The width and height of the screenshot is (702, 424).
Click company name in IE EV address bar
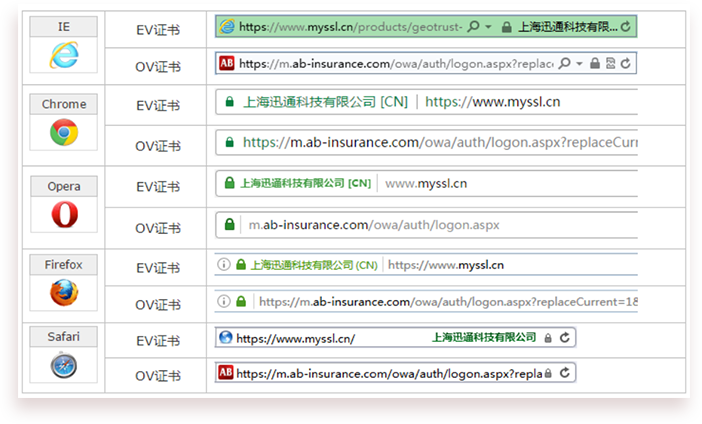click(x=568, y=27)
